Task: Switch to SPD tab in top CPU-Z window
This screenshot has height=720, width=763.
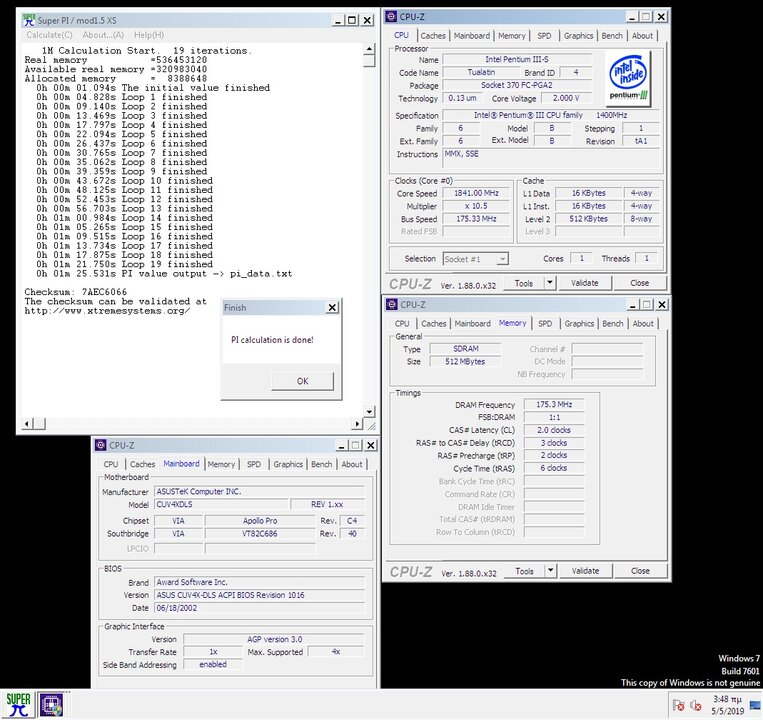Action: pyautogui.click(x=544, y=36)
